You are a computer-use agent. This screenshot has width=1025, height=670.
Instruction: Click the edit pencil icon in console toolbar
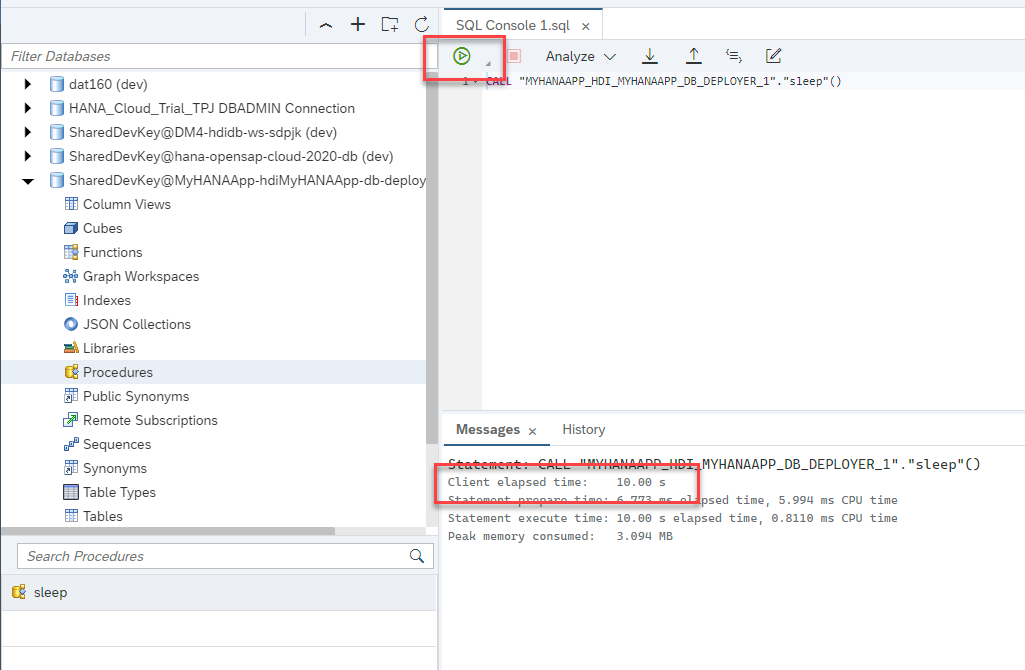(773, 56)
